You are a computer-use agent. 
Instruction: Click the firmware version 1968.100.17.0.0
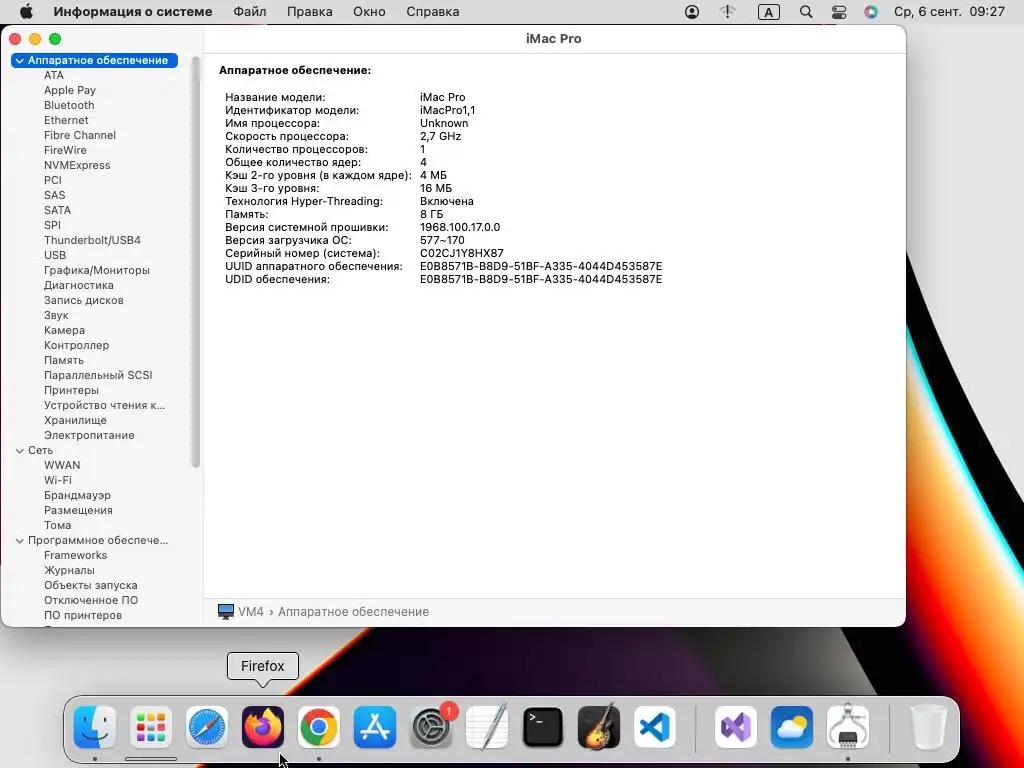[x=460, y=227]
